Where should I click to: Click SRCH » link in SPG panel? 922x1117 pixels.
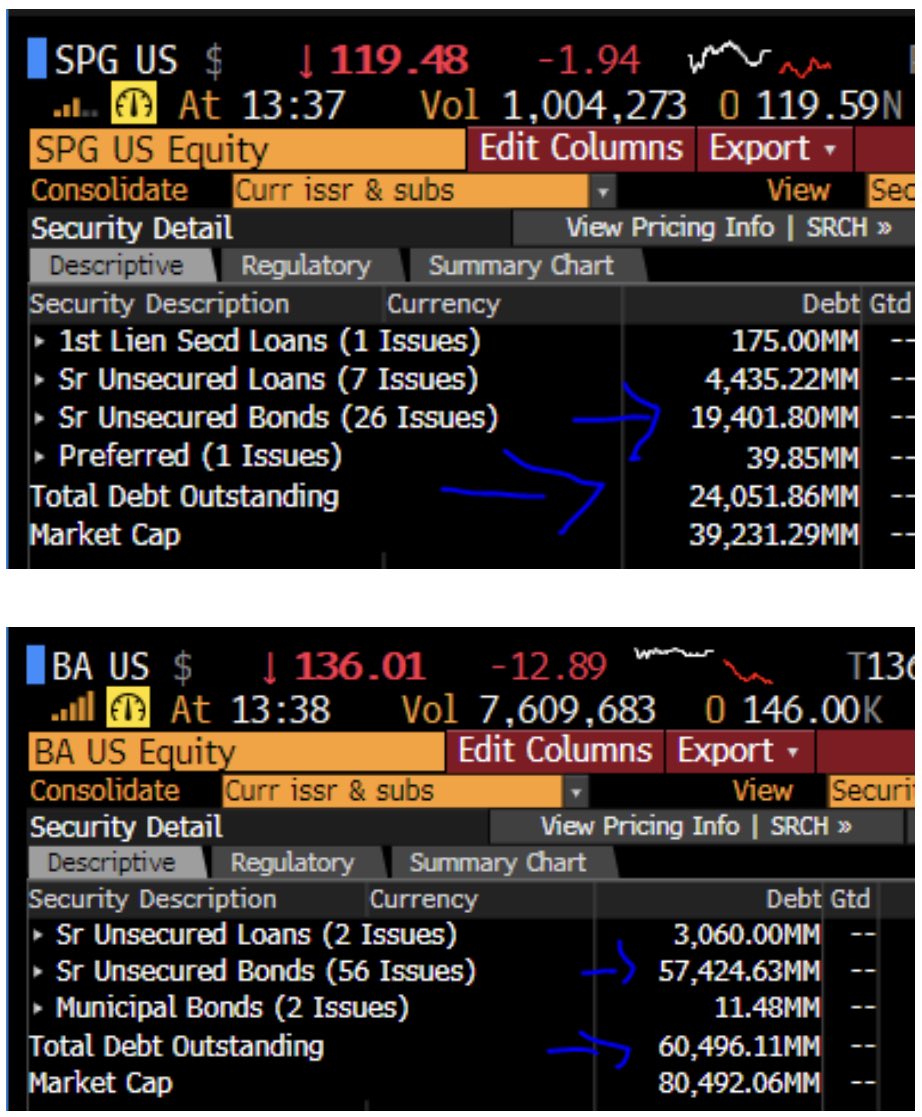tap(849, 227)
